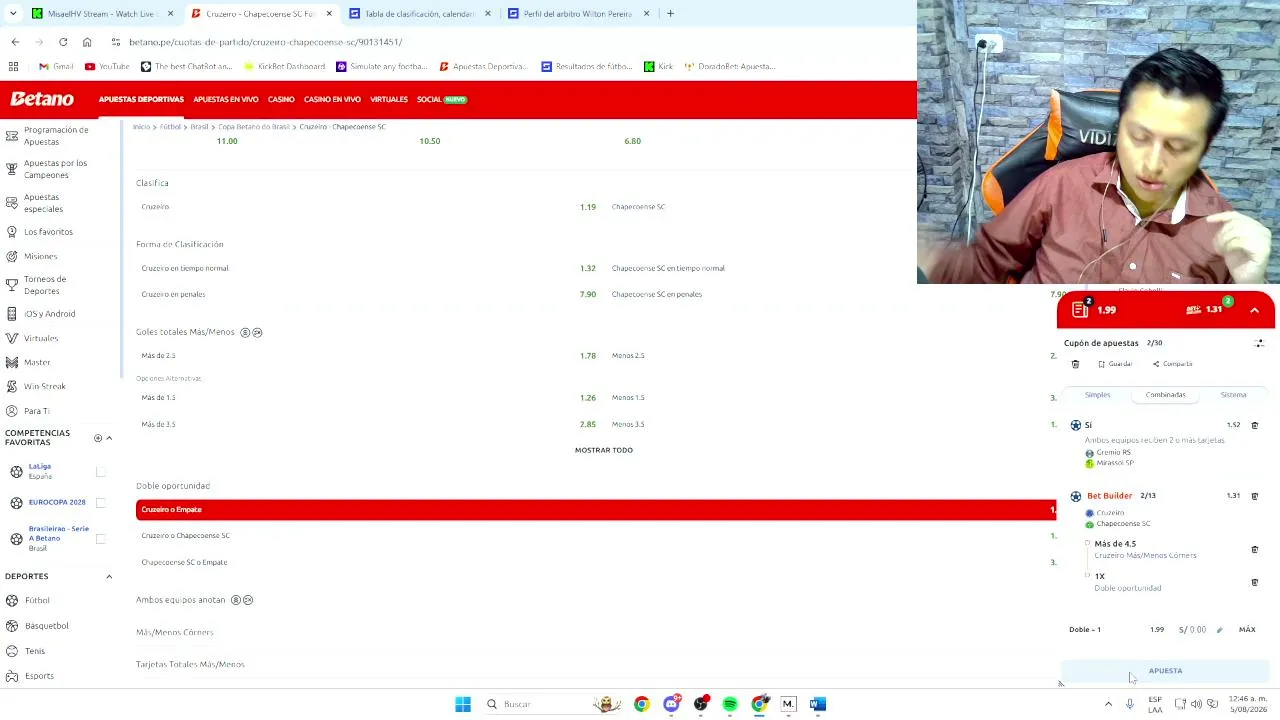This screenshot has width=1280, height=720.
Task: Click the stake amount input field
Action: 1192,630
